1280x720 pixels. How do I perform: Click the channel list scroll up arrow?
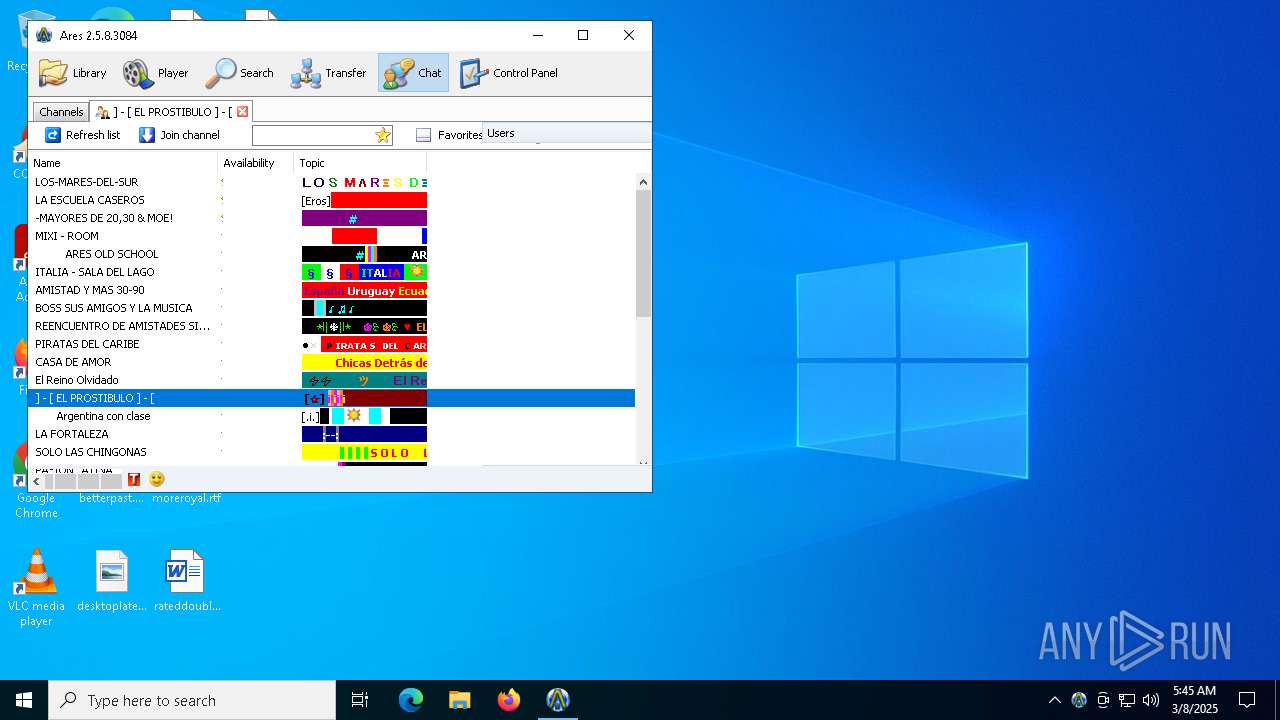[x=643, y=182]
